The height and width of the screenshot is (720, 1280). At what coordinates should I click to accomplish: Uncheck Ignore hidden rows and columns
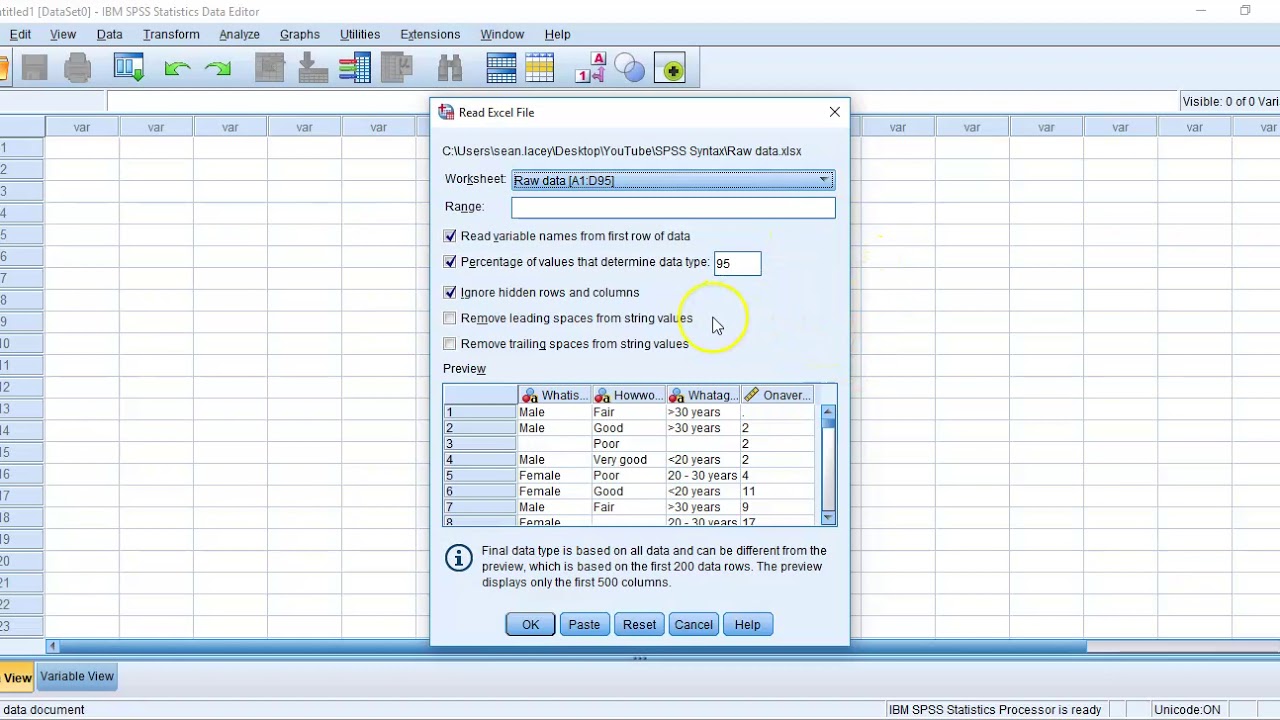click(x=450, y=292)
